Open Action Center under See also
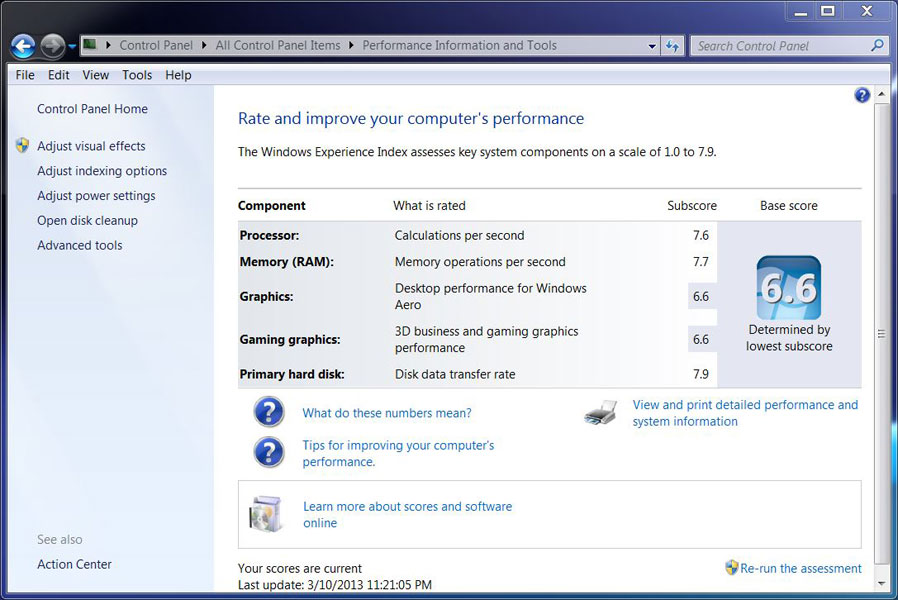 pos(74,564)
